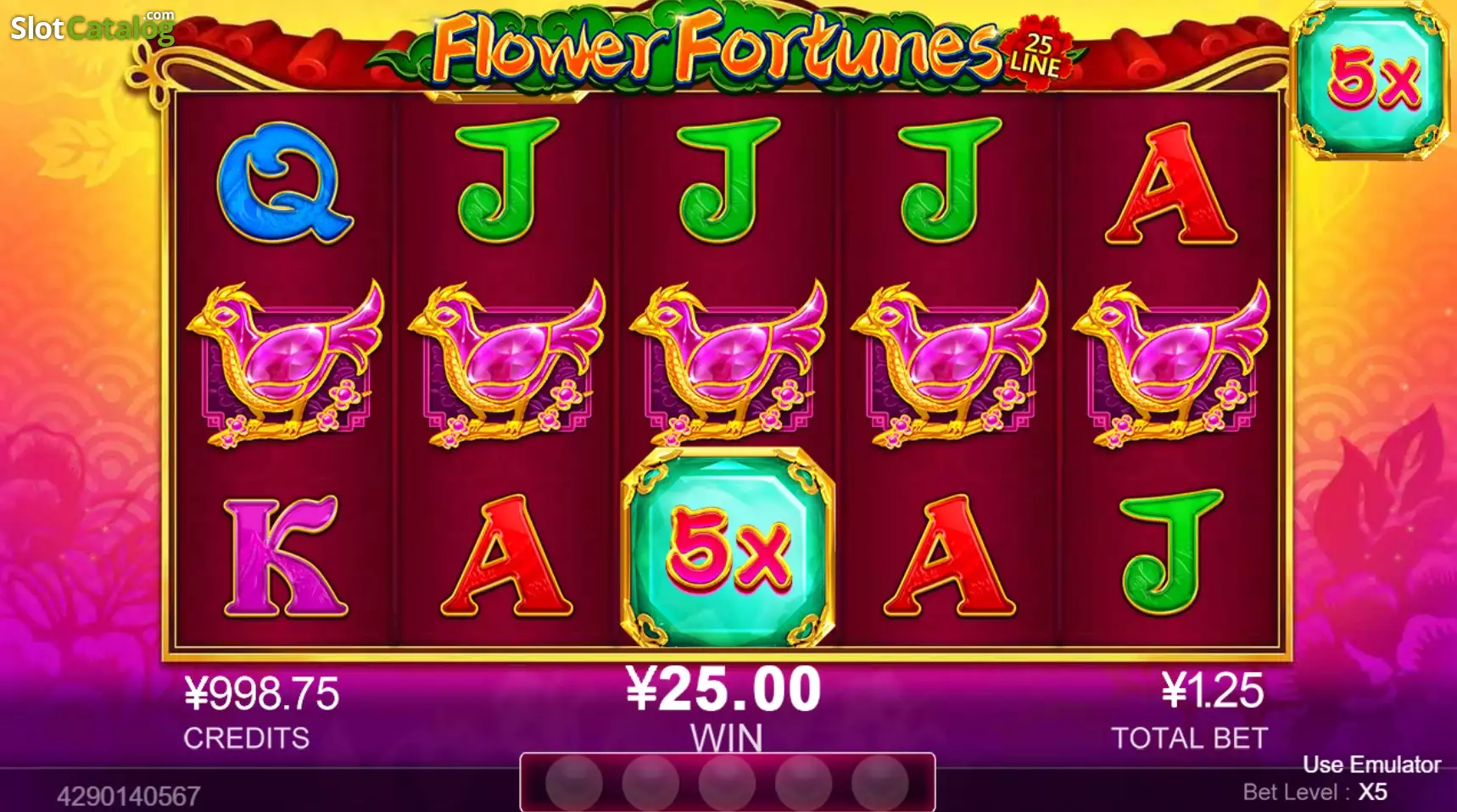The image size is (1457, 812).
Task: Select the green J on the second reel
Action: [507, 181]
